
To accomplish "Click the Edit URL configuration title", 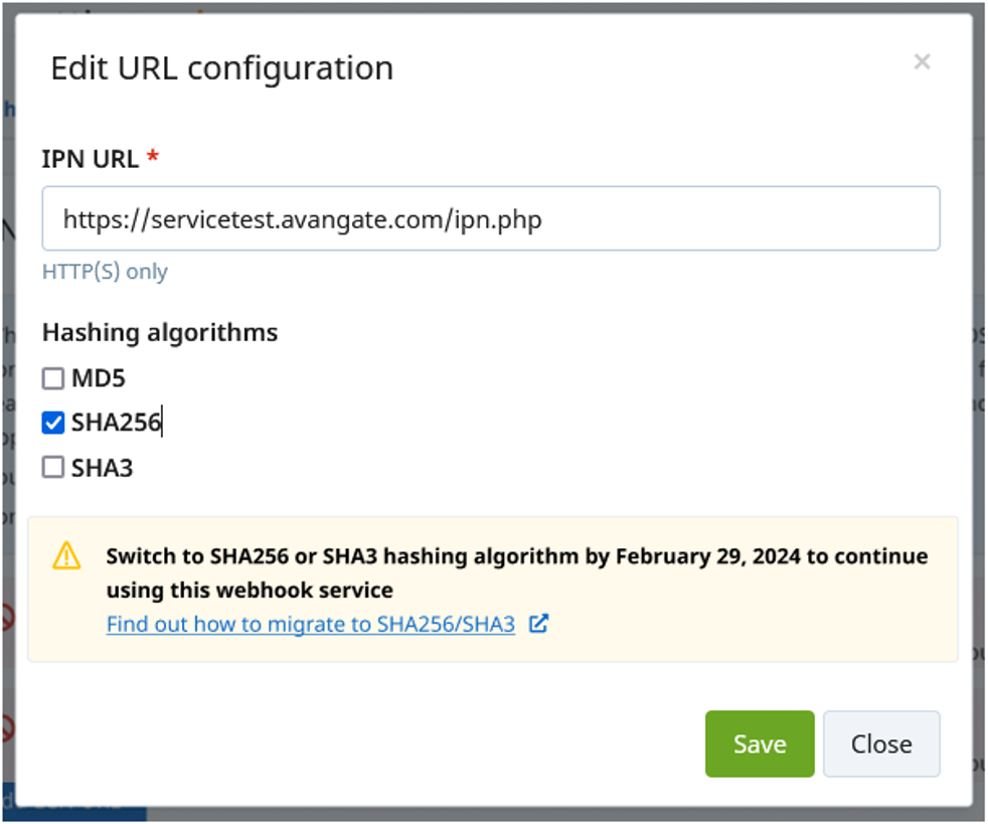I will pos(222,68).
